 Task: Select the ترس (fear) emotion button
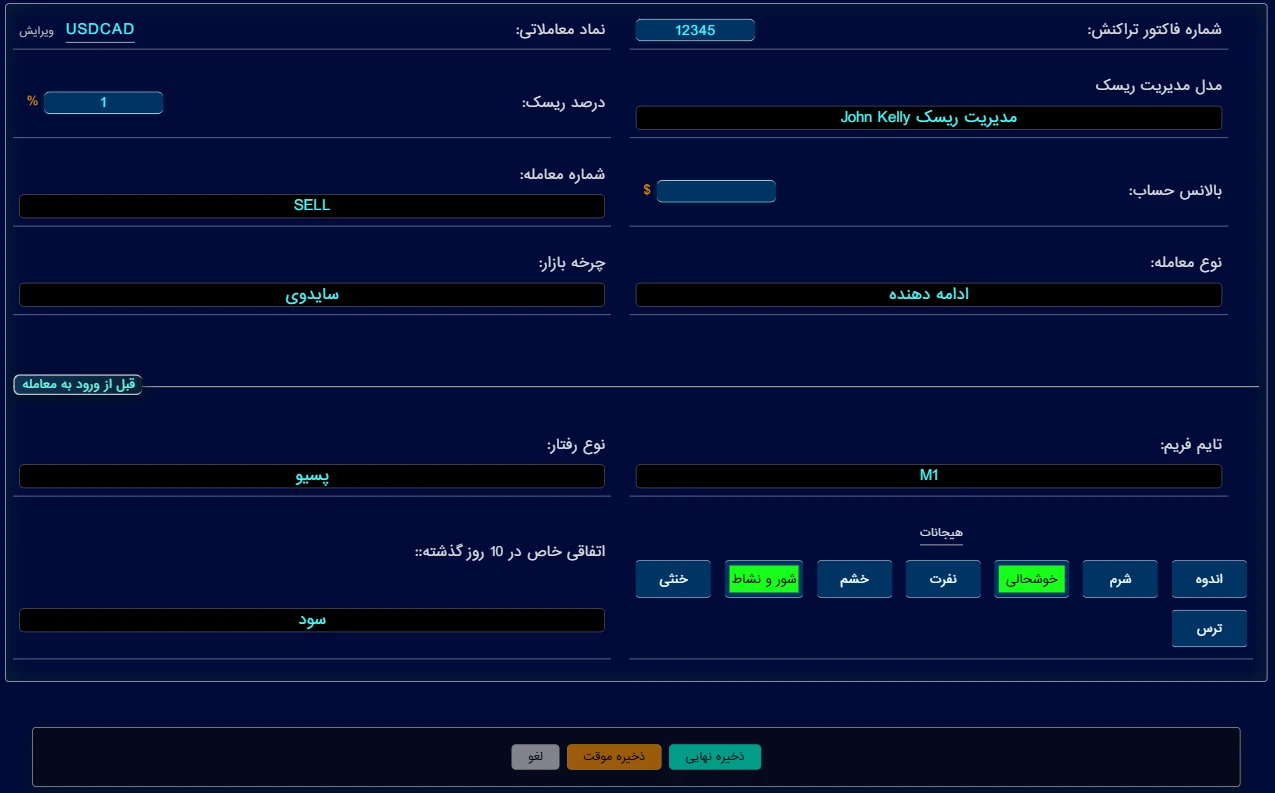pyautogui.click(x=1209, y=629)
